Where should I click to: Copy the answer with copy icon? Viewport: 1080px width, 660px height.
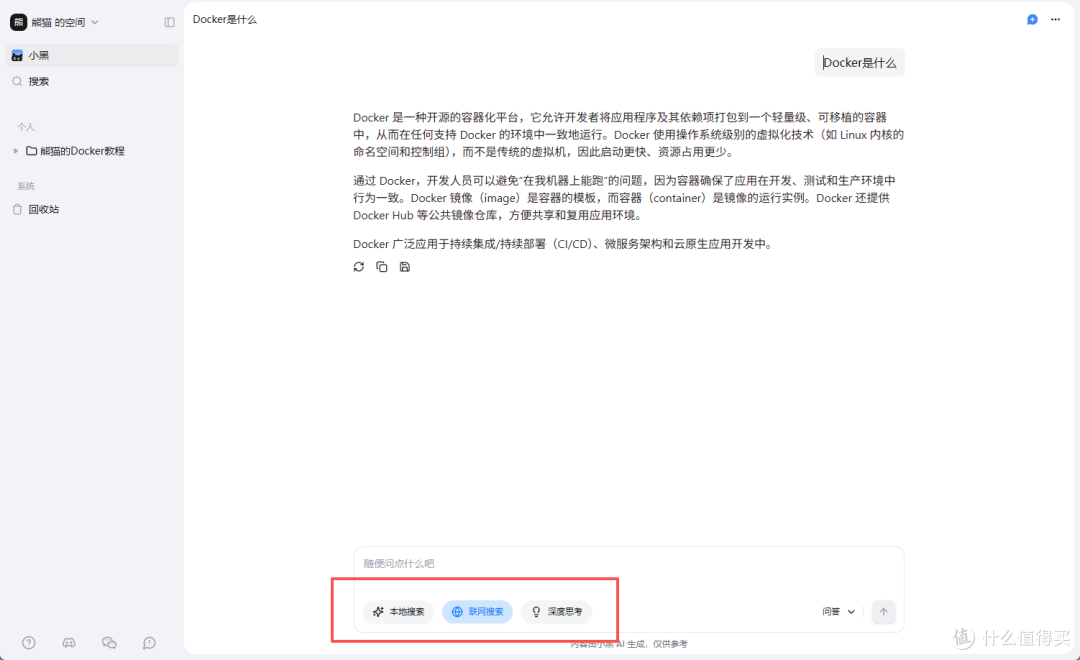point(382,267)
